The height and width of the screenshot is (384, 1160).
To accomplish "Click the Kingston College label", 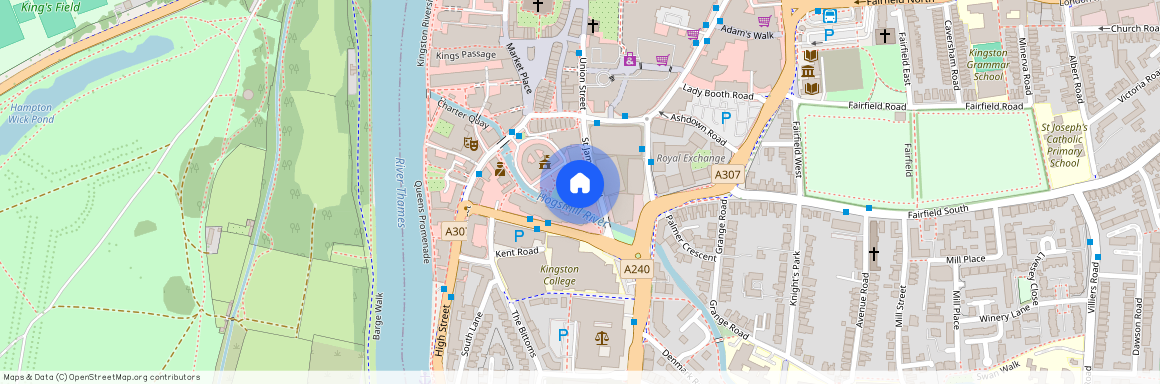I will point(559,275).
